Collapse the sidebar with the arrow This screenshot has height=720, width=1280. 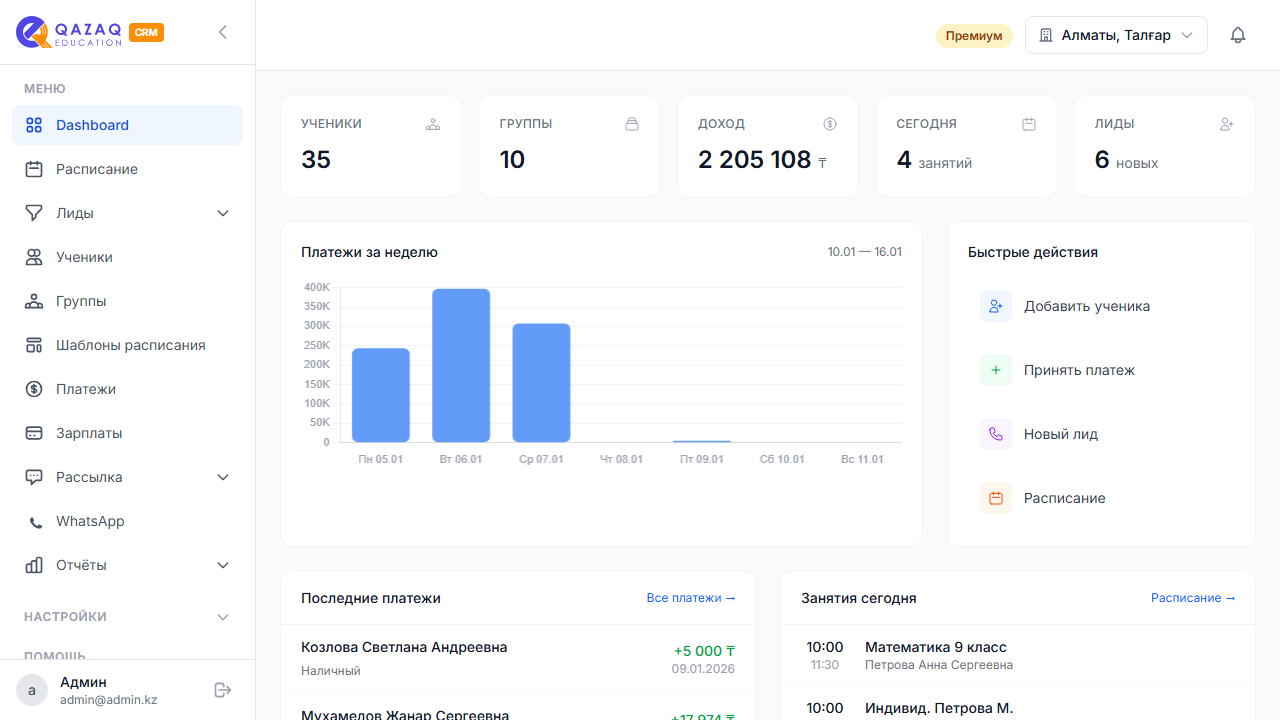223,32
